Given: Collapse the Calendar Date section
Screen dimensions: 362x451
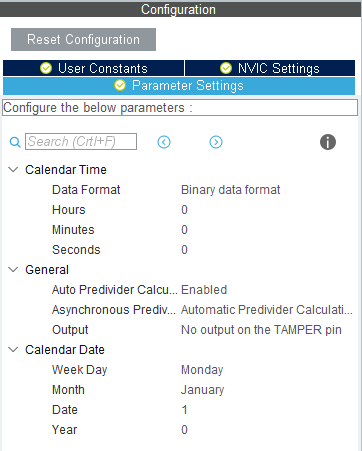Looking at the screenshot, I should [13, 350].
